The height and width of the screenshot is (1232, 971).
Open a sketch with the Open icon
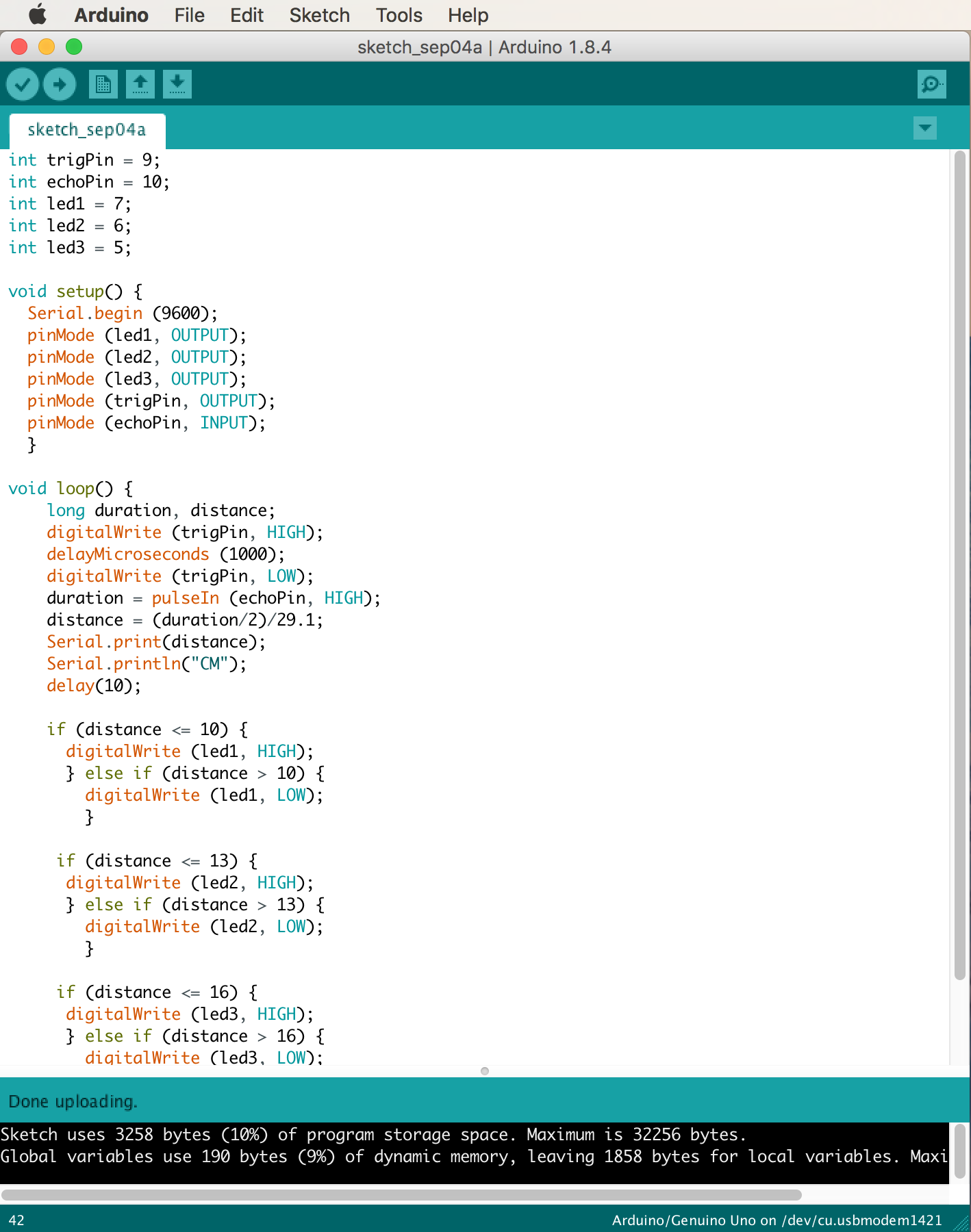[140, 85]
